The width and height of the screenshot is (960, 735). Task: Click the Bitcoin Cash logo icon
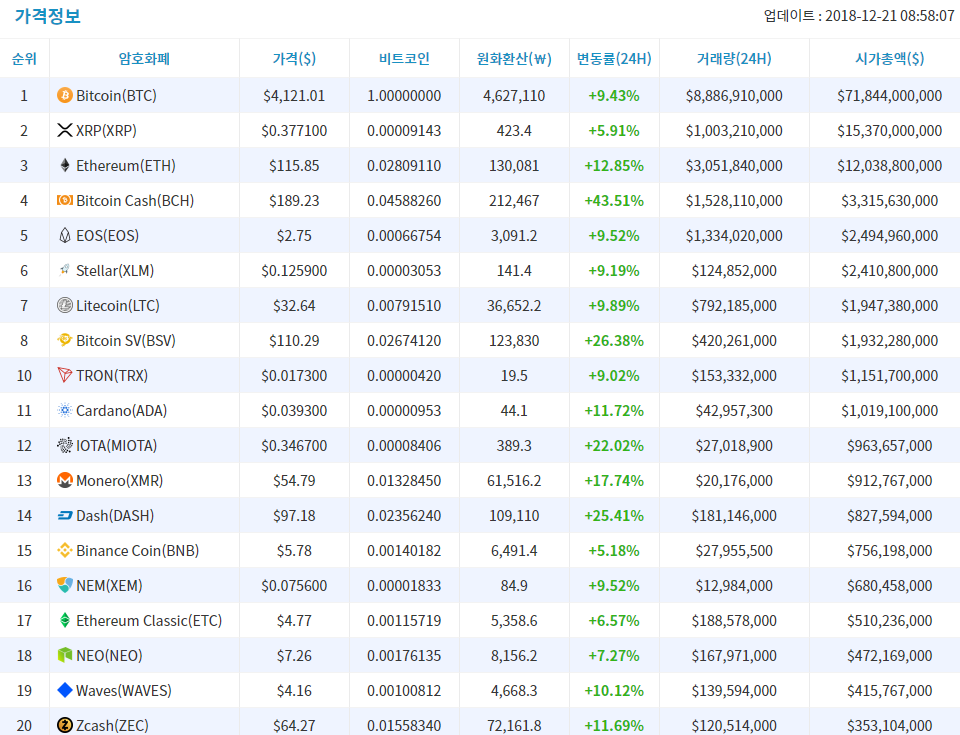point(64,200)
